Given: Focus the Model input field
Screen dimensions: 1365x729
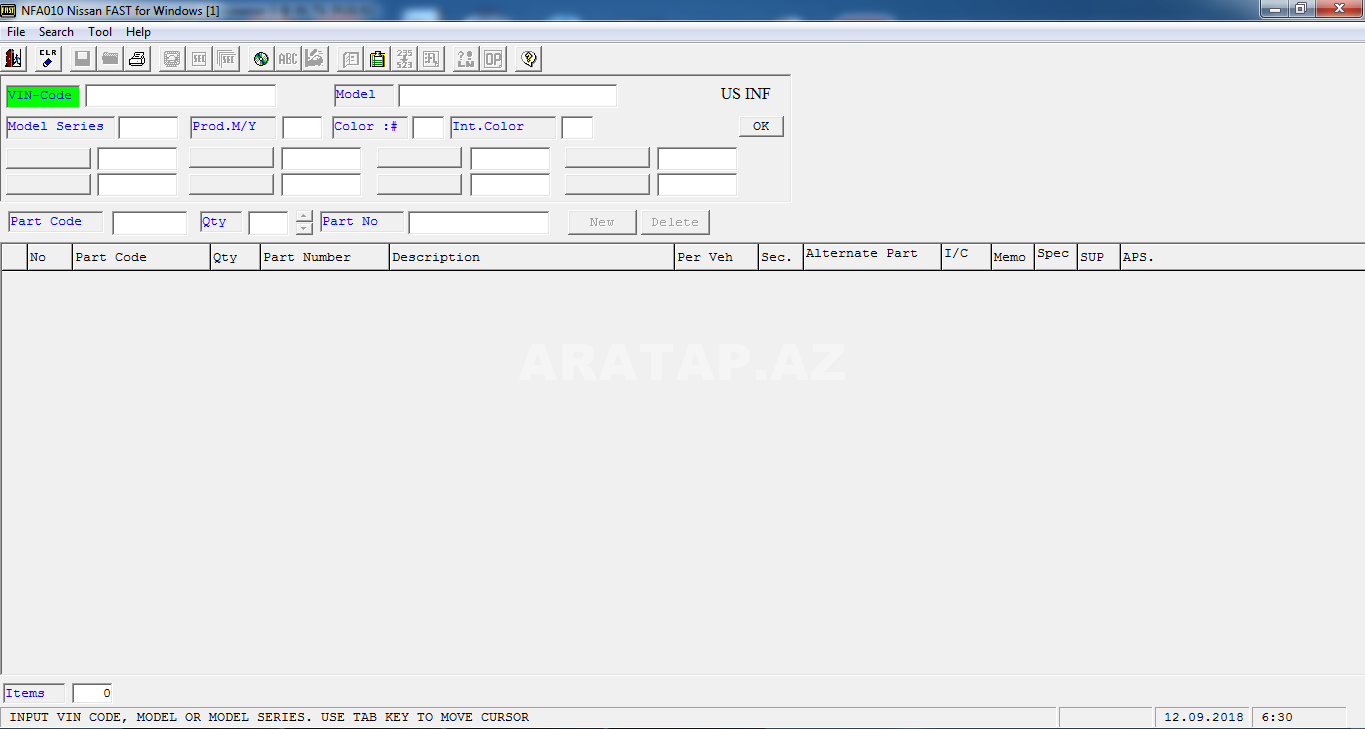Looking at the screenshot, I should point(508,96).
